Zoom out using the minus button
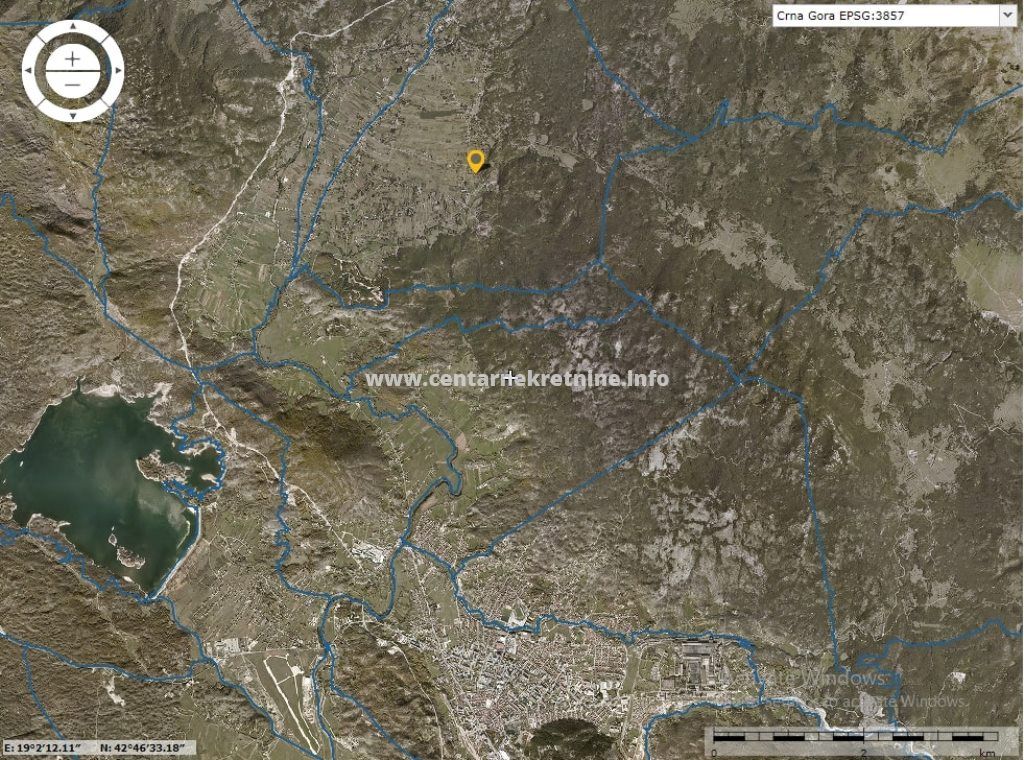 pyautogui.click(x=72, y=83)
